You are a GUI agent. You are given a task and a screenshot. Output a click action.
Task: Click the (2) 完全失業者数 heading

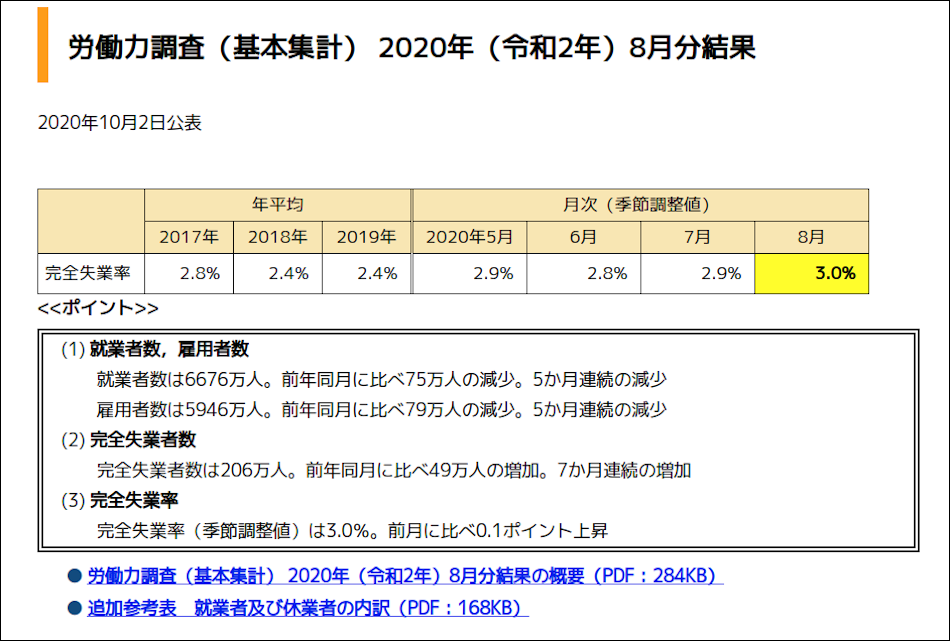128,440
